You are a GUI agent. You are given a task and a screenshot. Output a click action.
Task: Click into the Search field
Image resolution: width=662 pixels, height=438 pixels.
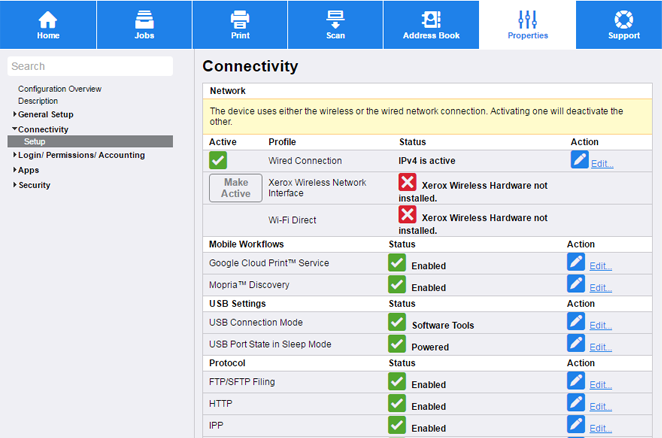90,66
